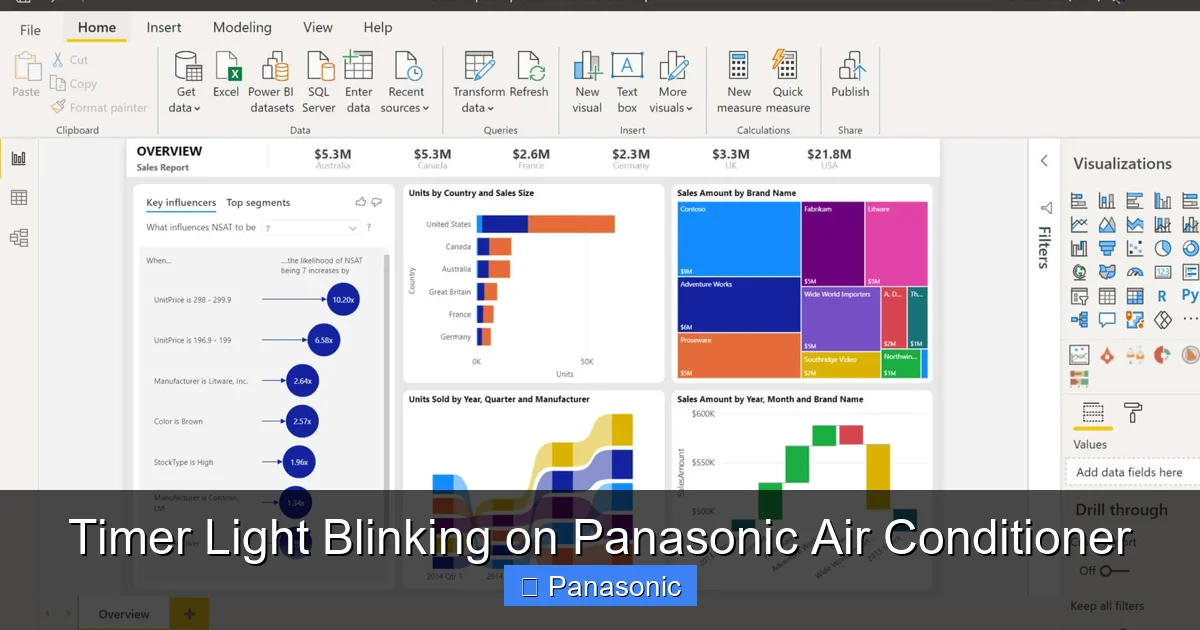Select the Power Apps diamond visual
The height and width of the screenshot is (630, 1200).
(1163, 320)
